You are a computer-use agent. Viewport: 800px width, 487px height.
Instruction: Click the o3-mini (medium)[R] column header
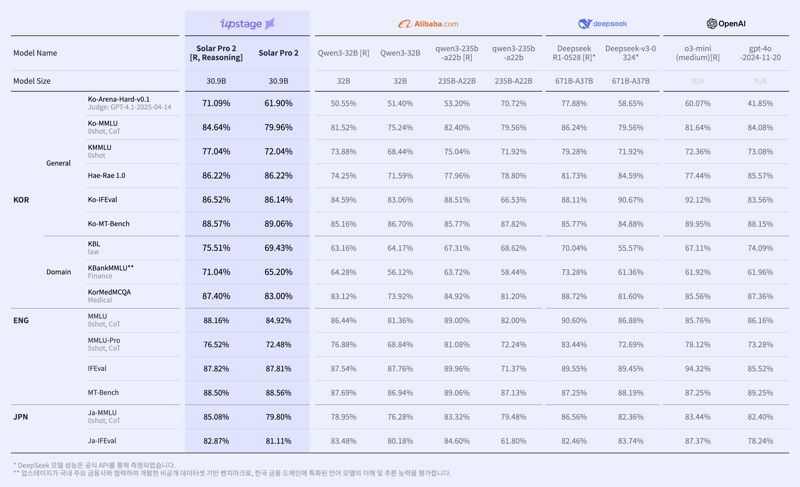[697, 53]
